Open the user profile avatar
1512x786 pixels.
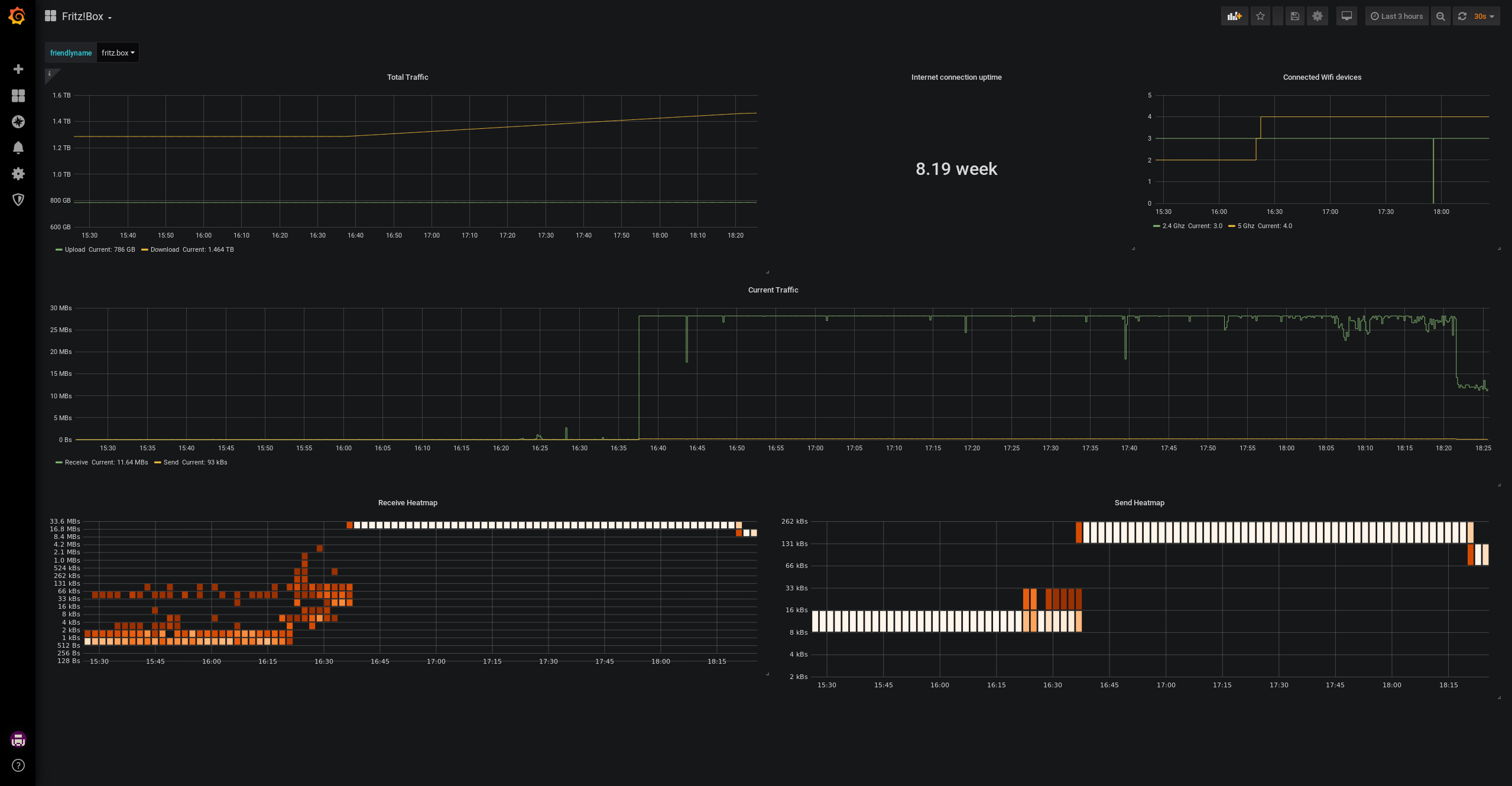18,739
